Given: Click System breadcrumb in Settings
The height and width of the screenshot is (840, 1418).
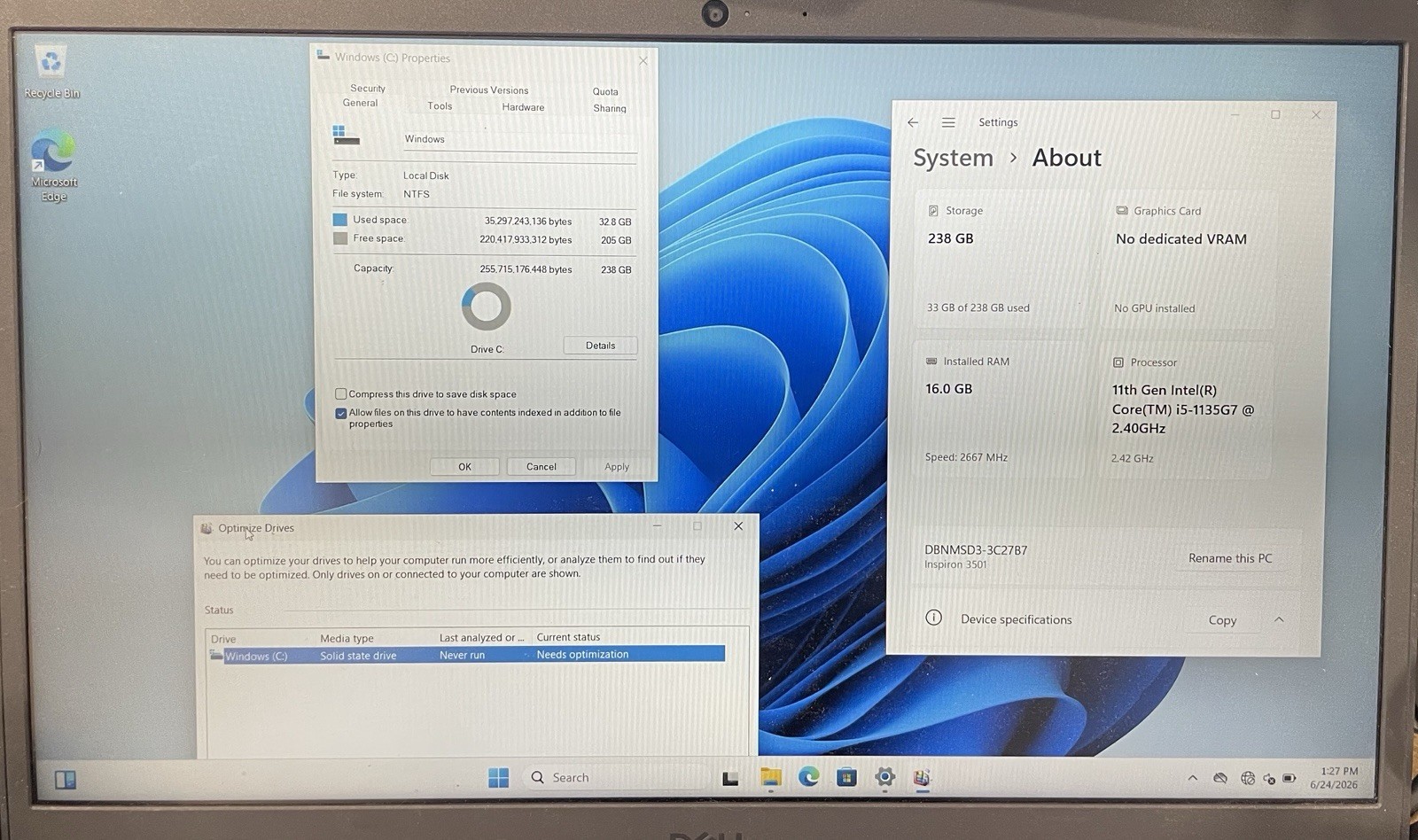Looking at the screenshot, I should pyautogui.click(x=953, y=158).
